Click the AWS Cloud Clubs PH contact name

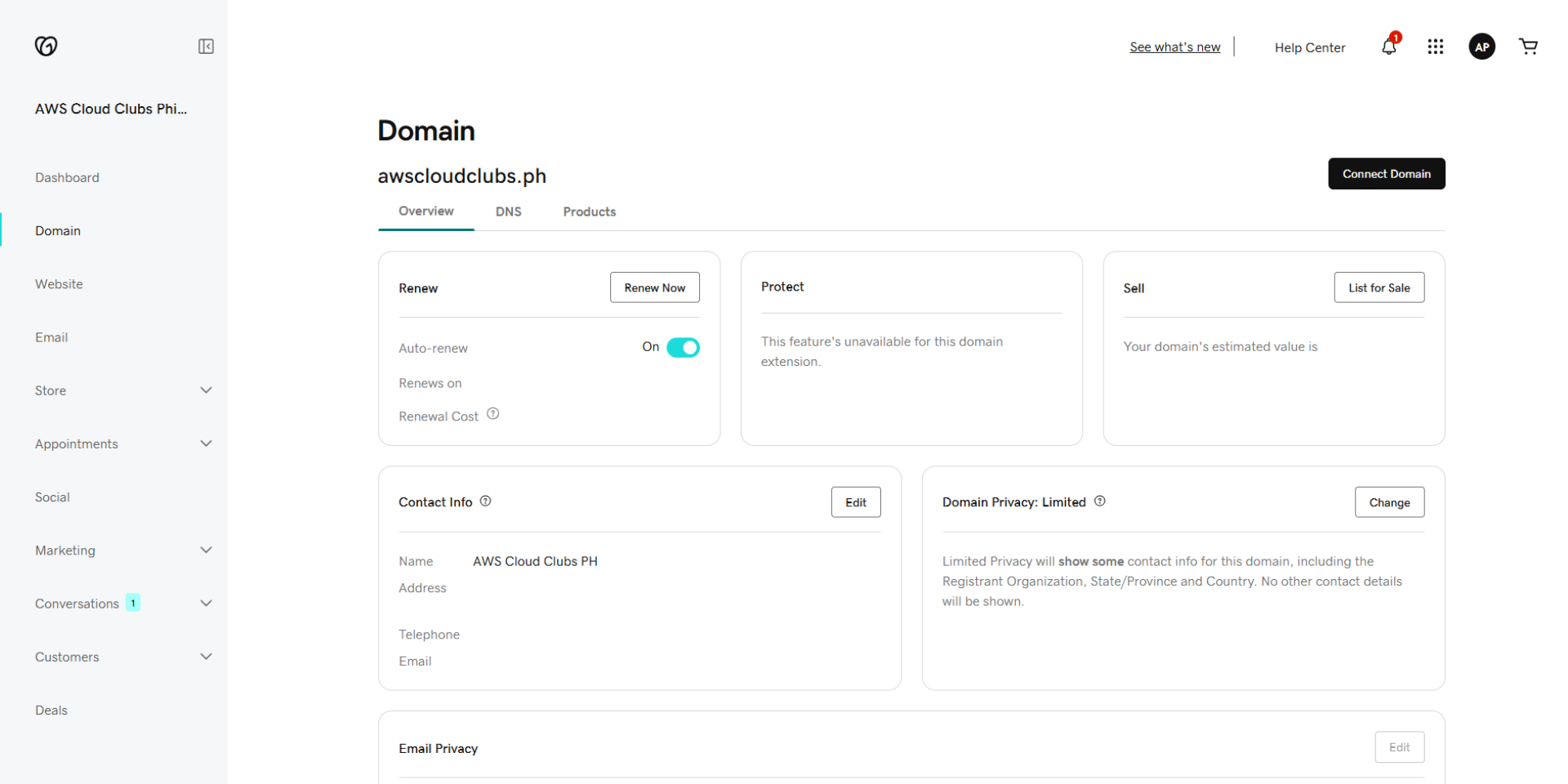pos(535,561)
